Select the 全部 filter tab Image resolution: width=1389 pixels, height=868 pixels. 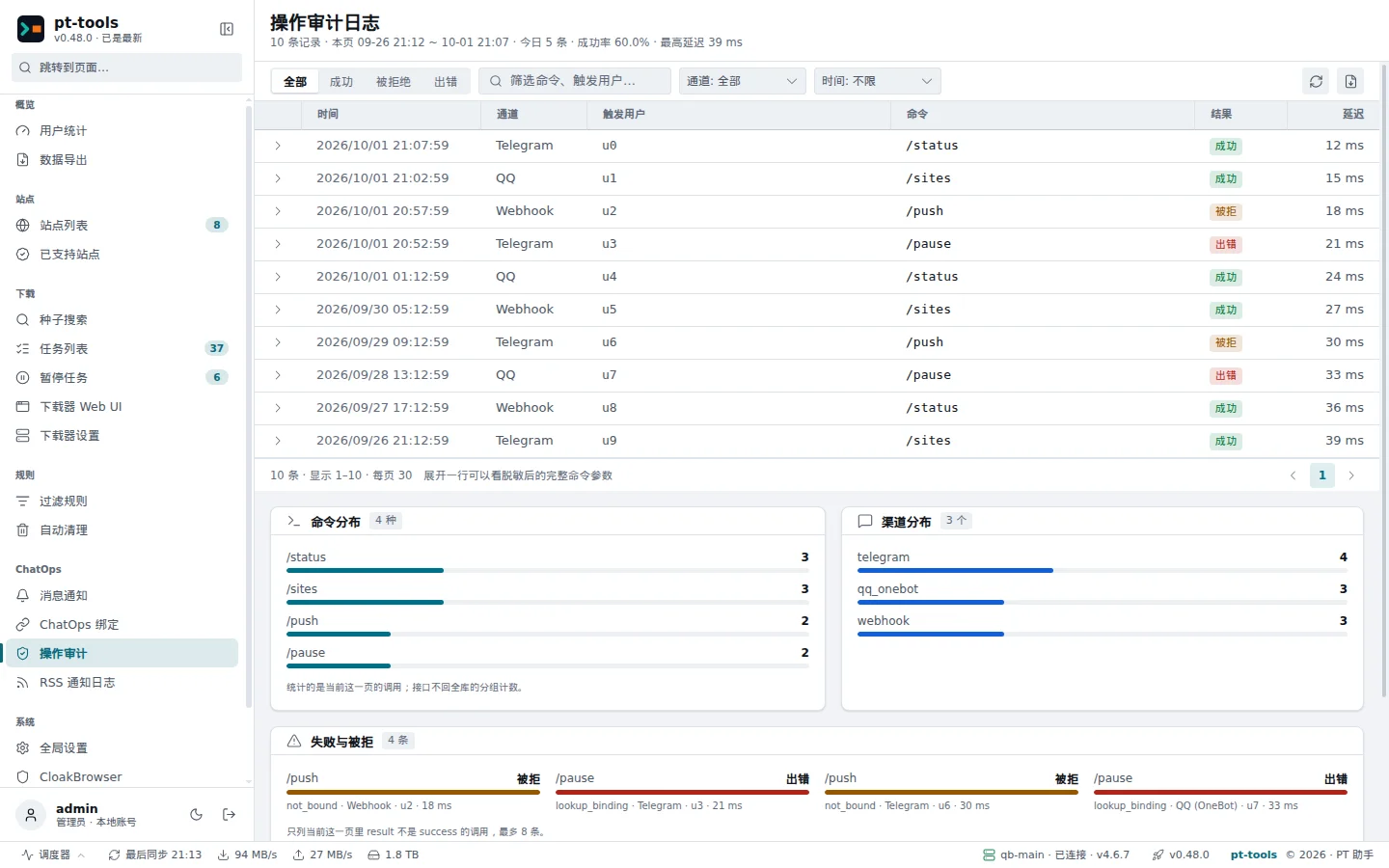295,81
